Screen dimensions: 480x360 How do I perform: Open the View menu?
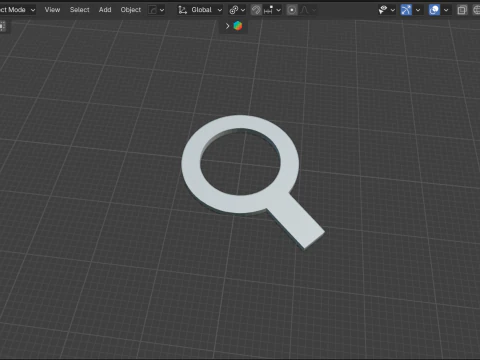click(52, 10)
